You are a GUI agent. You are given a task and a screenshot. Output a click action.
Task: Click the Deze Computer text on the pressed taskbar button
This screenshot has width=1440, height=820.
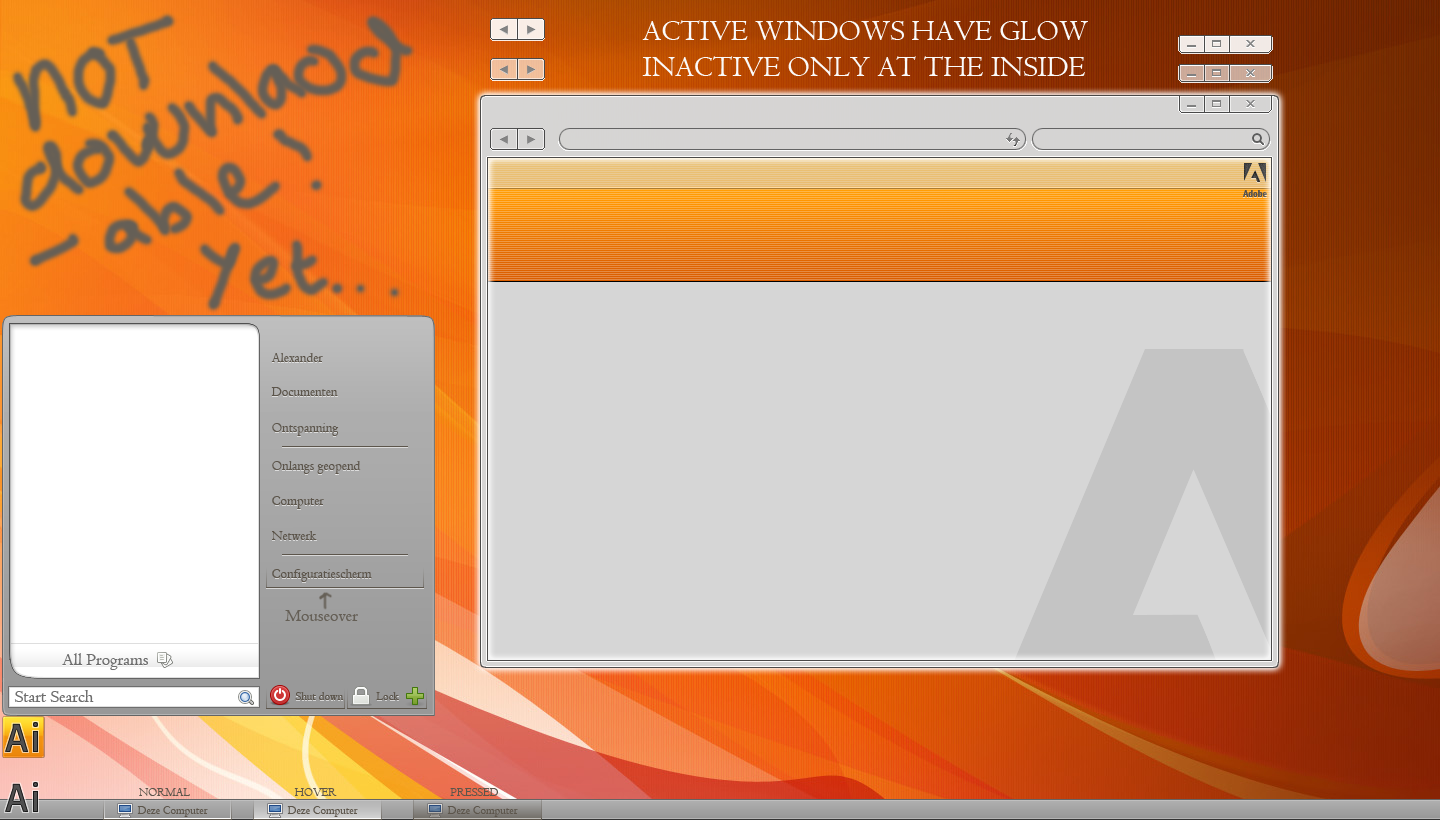point(483,811)
